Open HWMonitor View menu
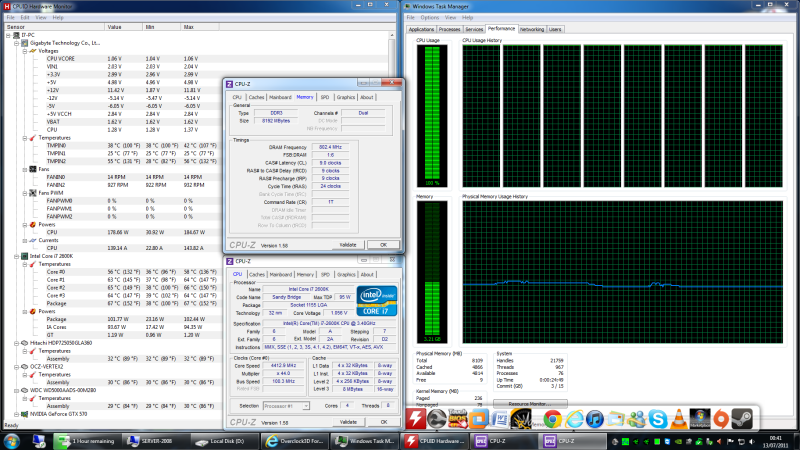 [x=40, y=17]
